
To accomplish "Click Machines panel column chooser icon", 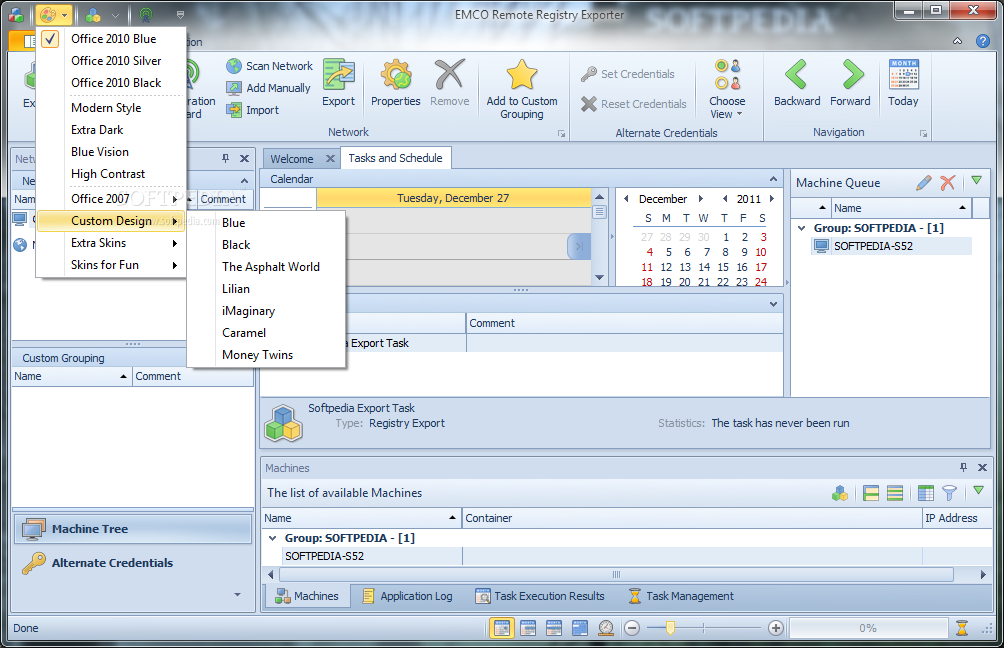I will [926, 492].
